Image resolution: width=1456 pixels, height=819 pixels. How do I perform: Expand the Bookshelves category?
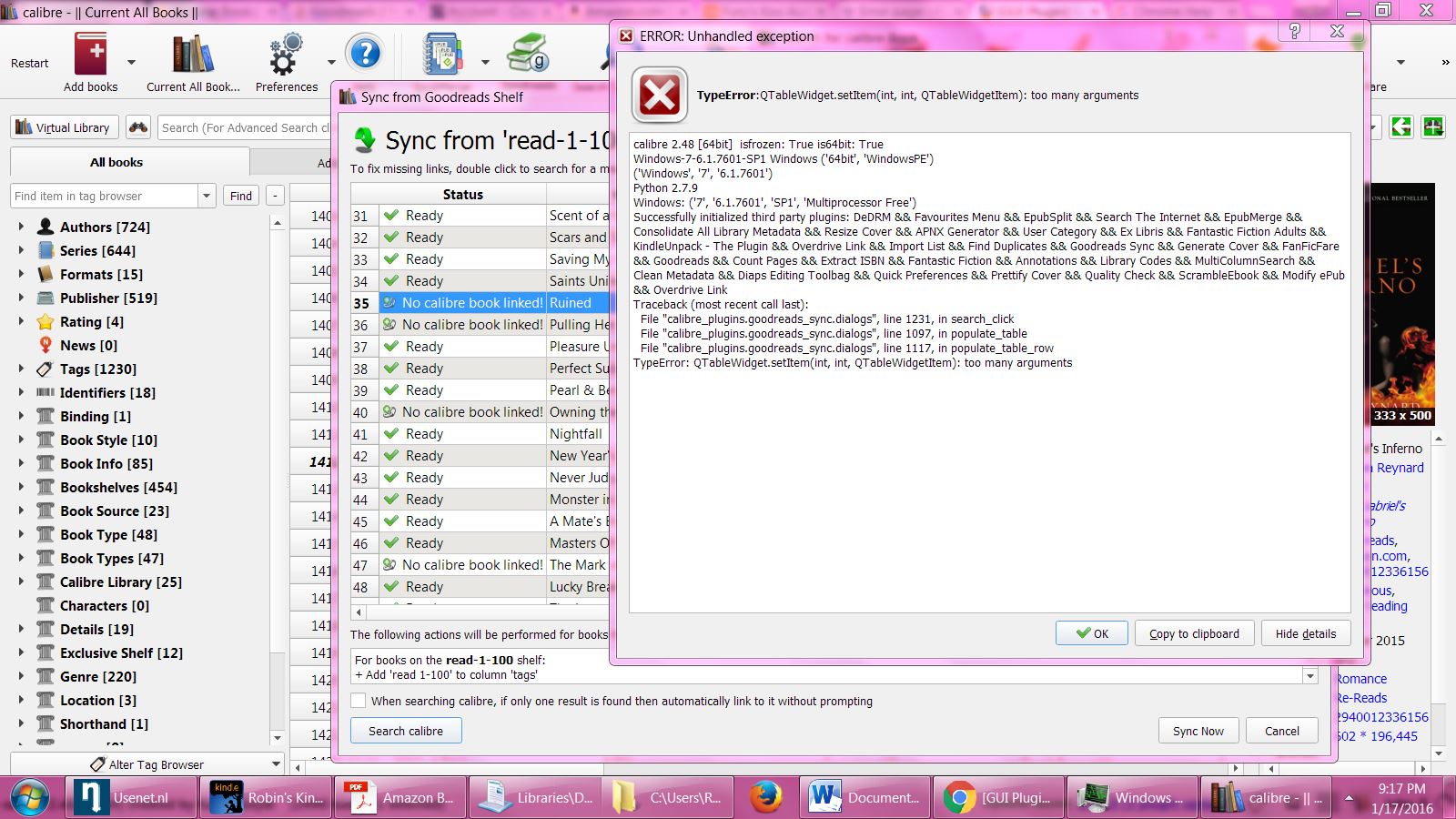pyautogui.click(x=21, y=486)
